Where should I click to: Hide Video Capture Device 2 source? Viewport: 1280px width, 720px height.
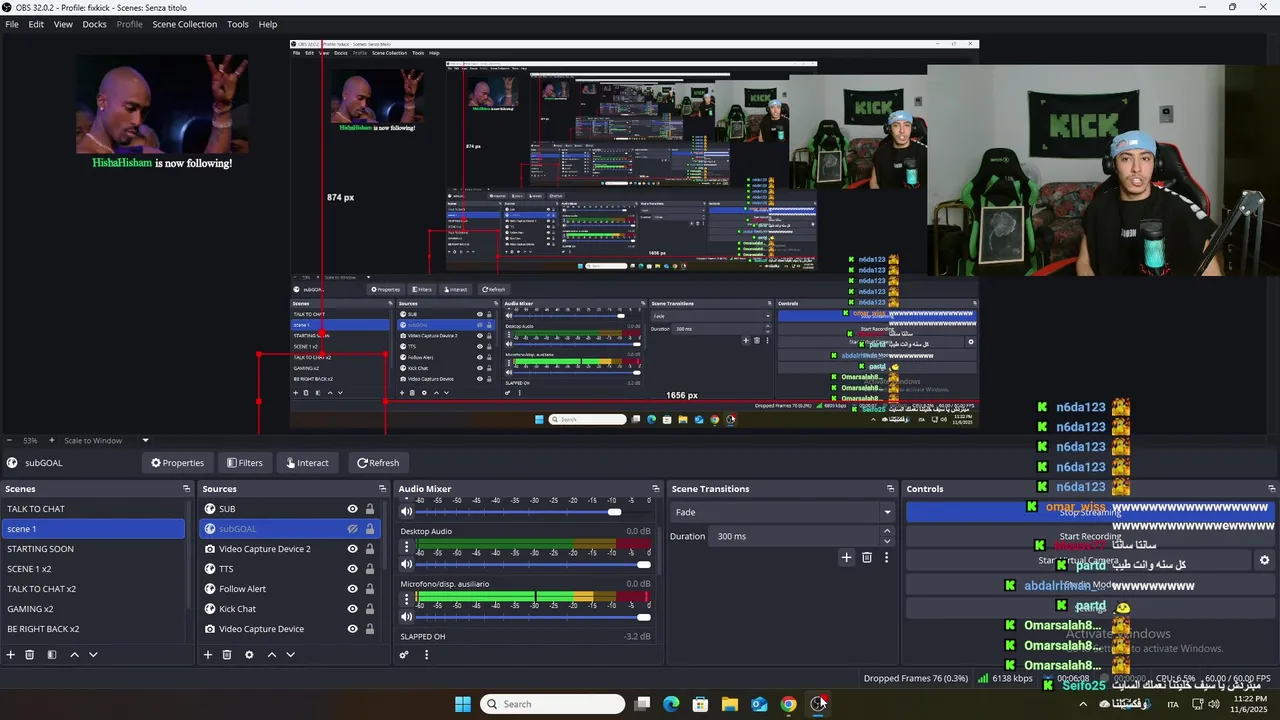(352, 549)
